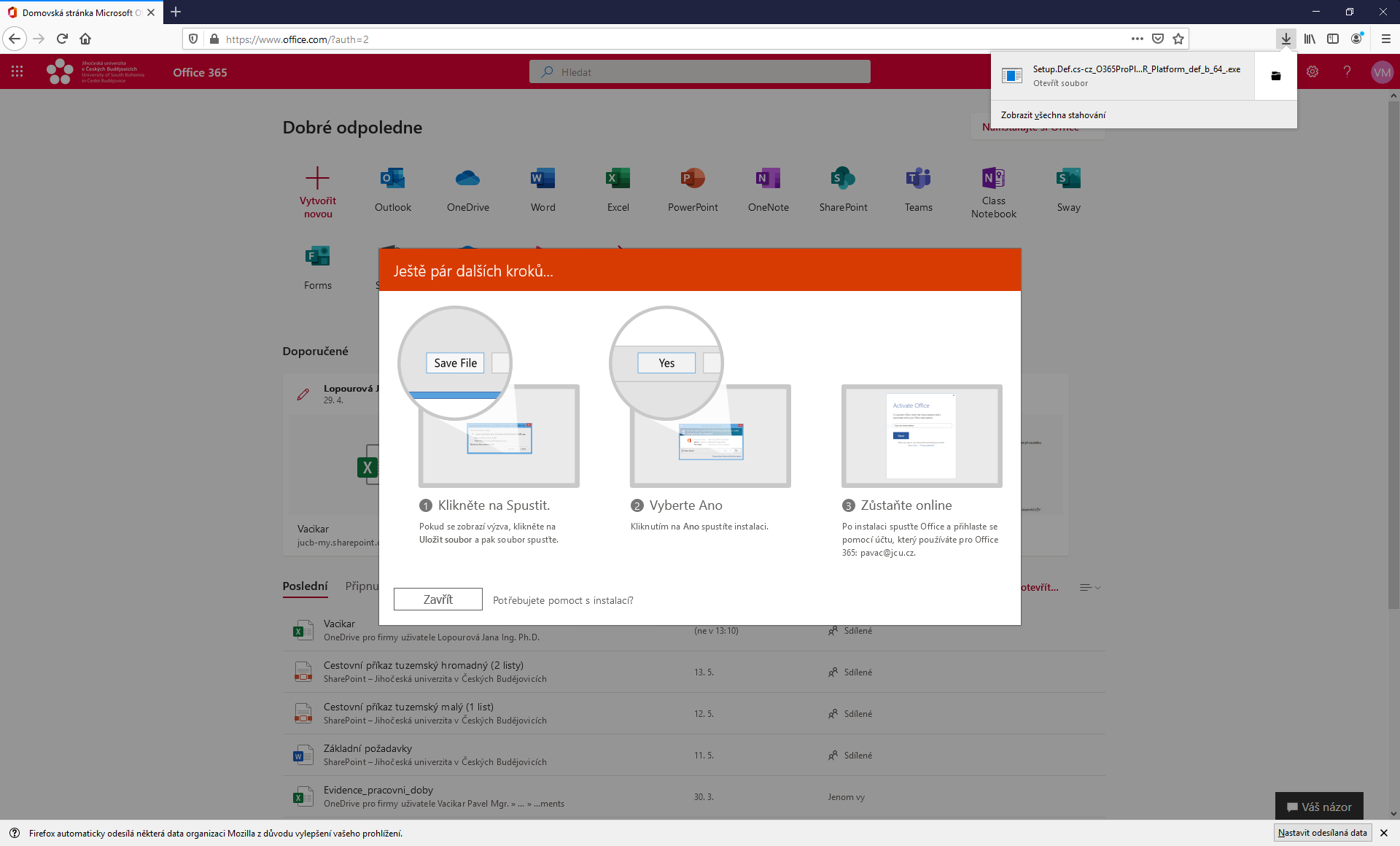Reload the current page
This screenshot has width=1400, height=846.
coord(62,39)
